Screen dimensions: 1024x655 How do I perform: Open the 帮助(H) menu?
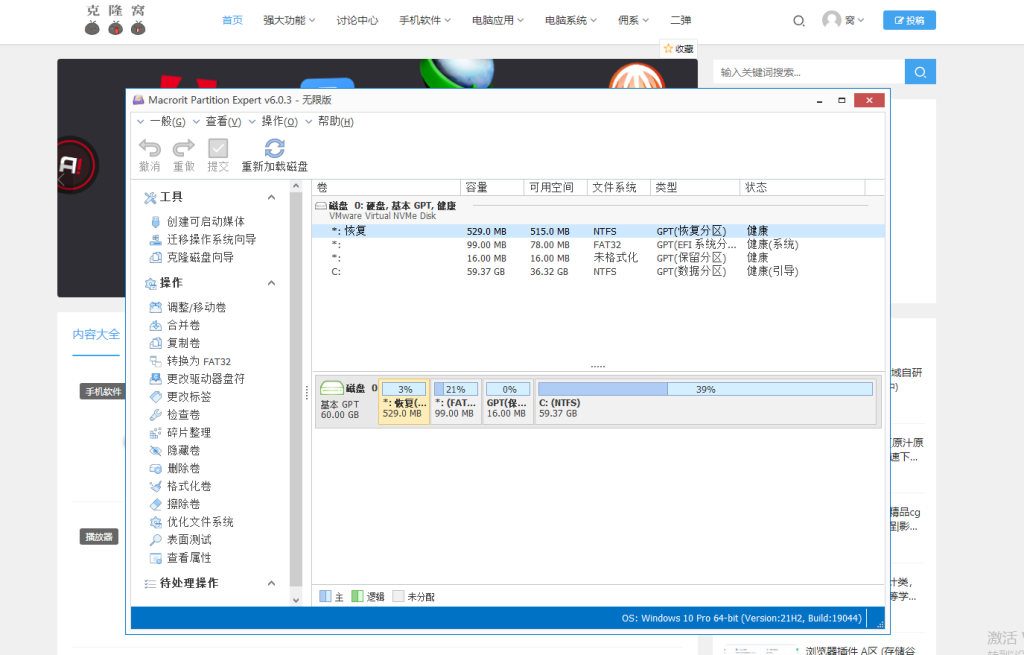(330, 121)
